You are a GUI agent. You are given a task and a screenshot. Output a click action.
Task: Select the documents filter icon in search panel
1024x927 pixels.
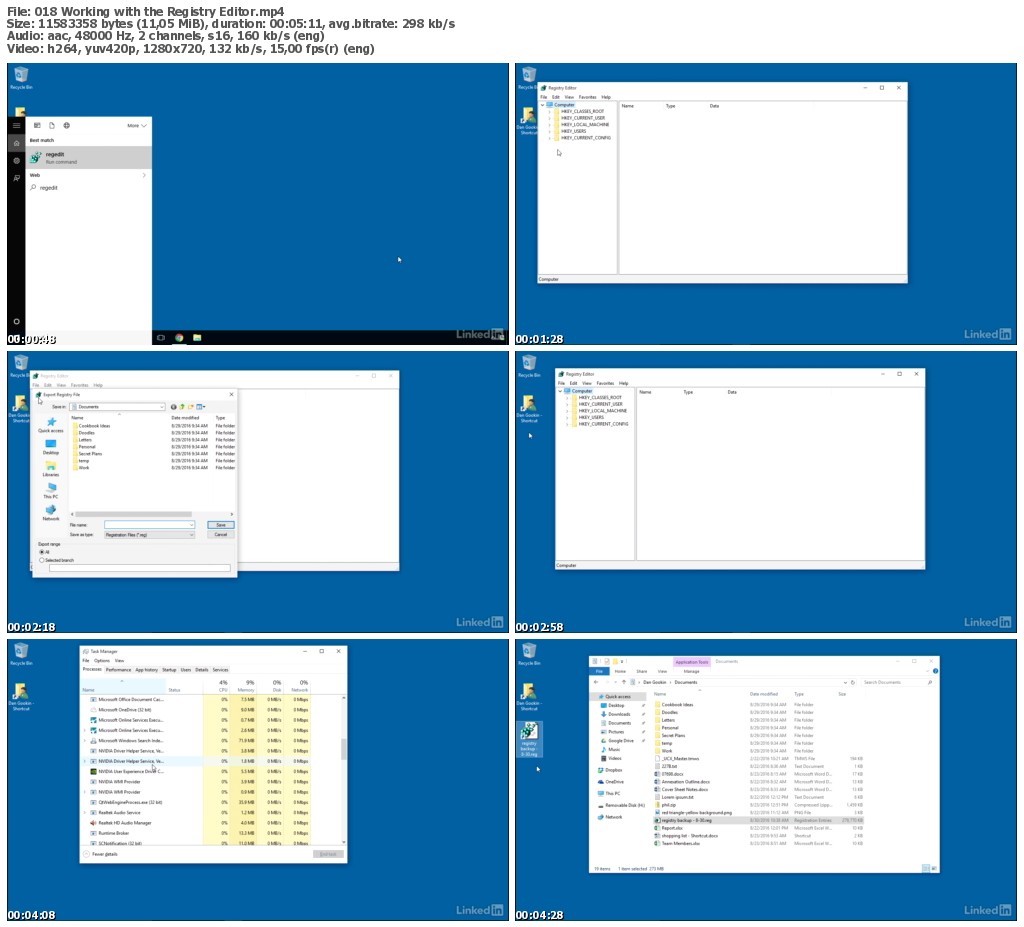52,125
